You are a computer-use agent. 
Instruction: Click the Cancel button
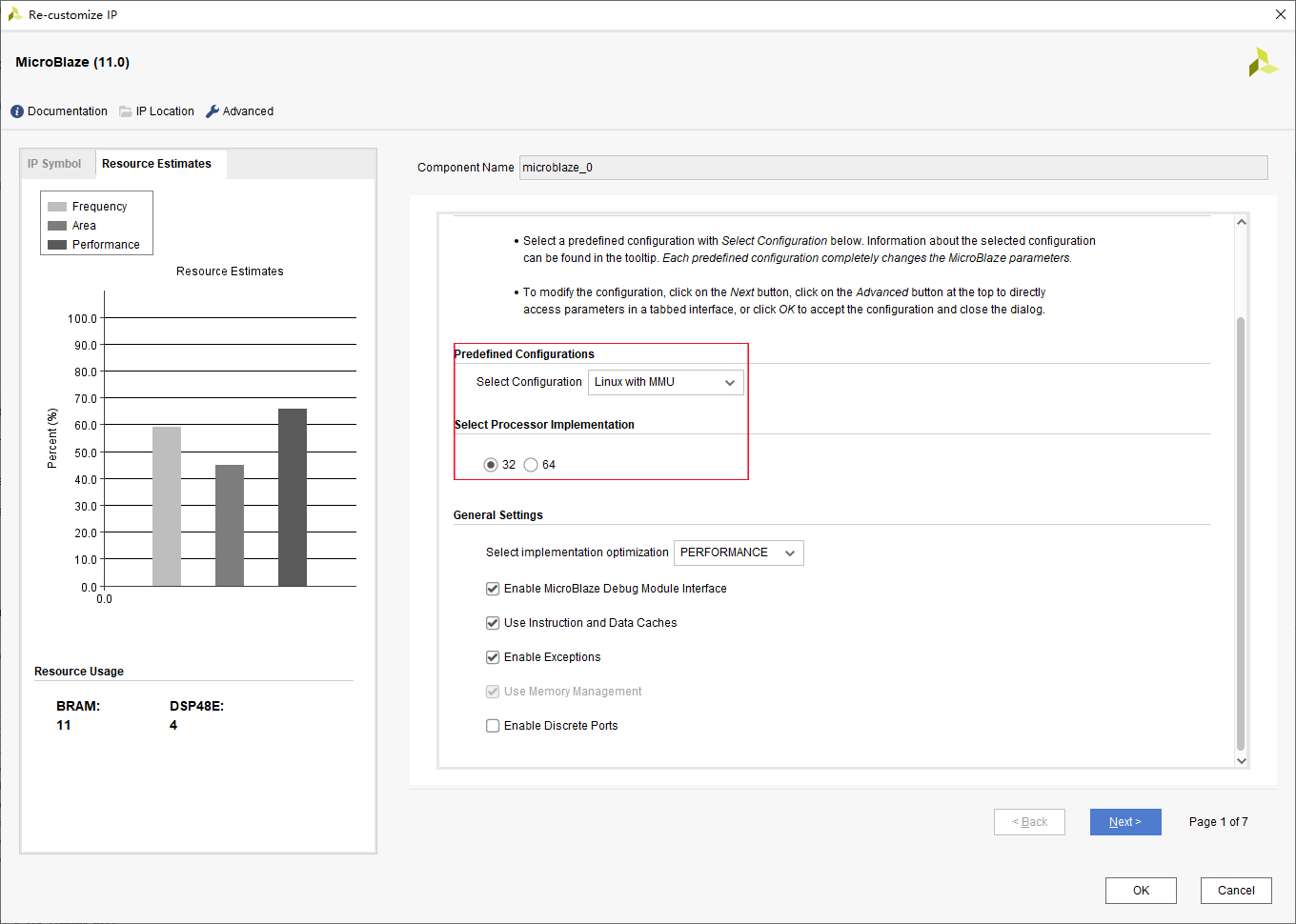(1236, 891)
